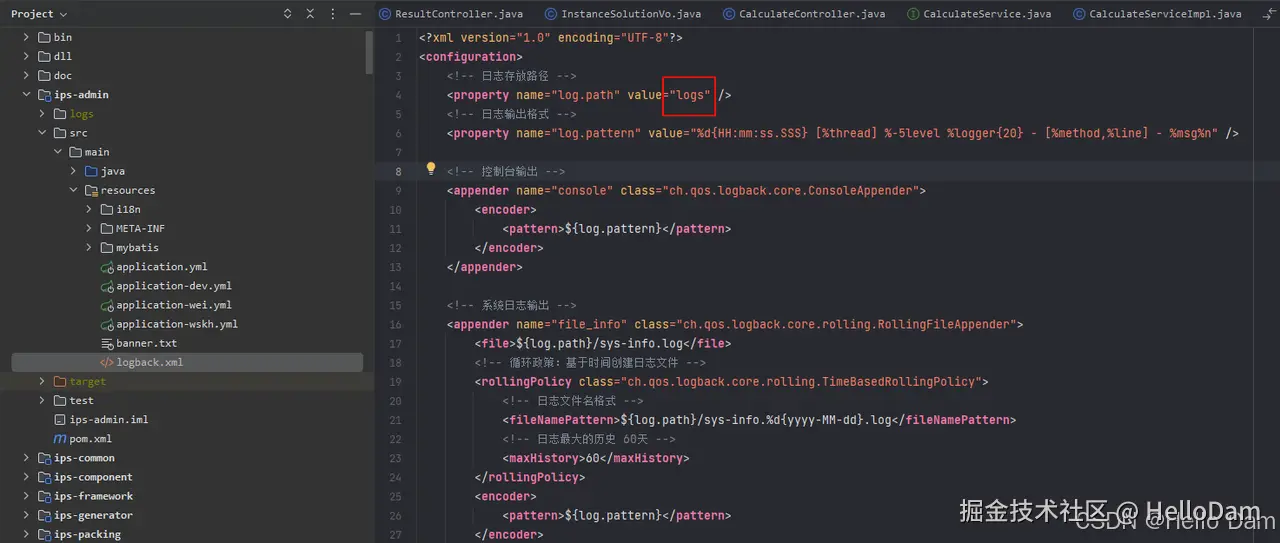
Task: Click the application-dev.yml file icon
Action: (x=107, y=286)
